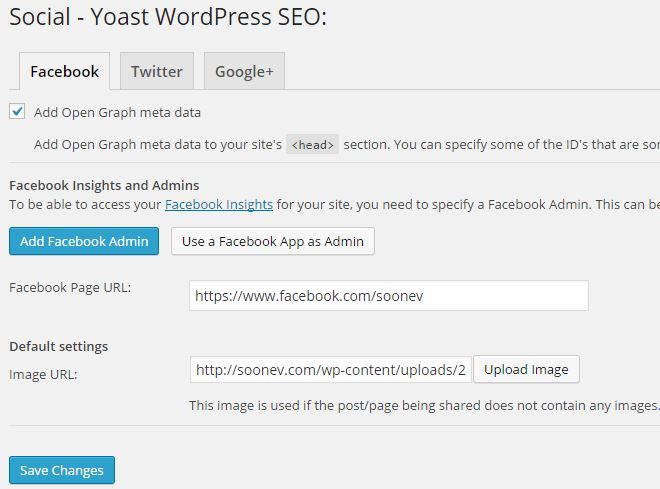Open the Facebook Insights link
The width and height of the screenshot is (660, 489).
click(219, 205)
